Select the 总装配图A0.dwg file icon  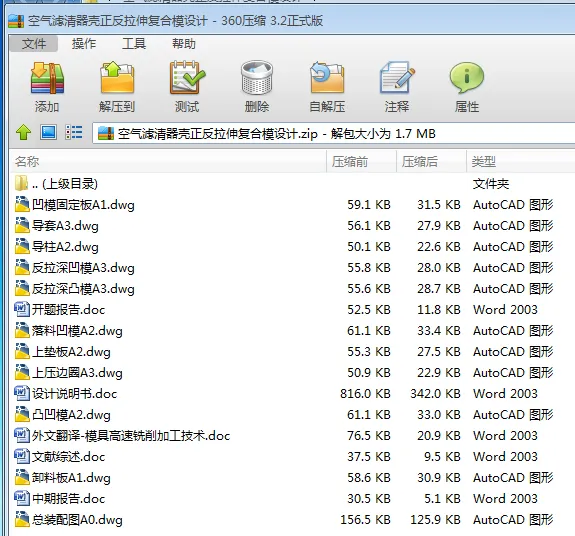[x=22, y=520]
